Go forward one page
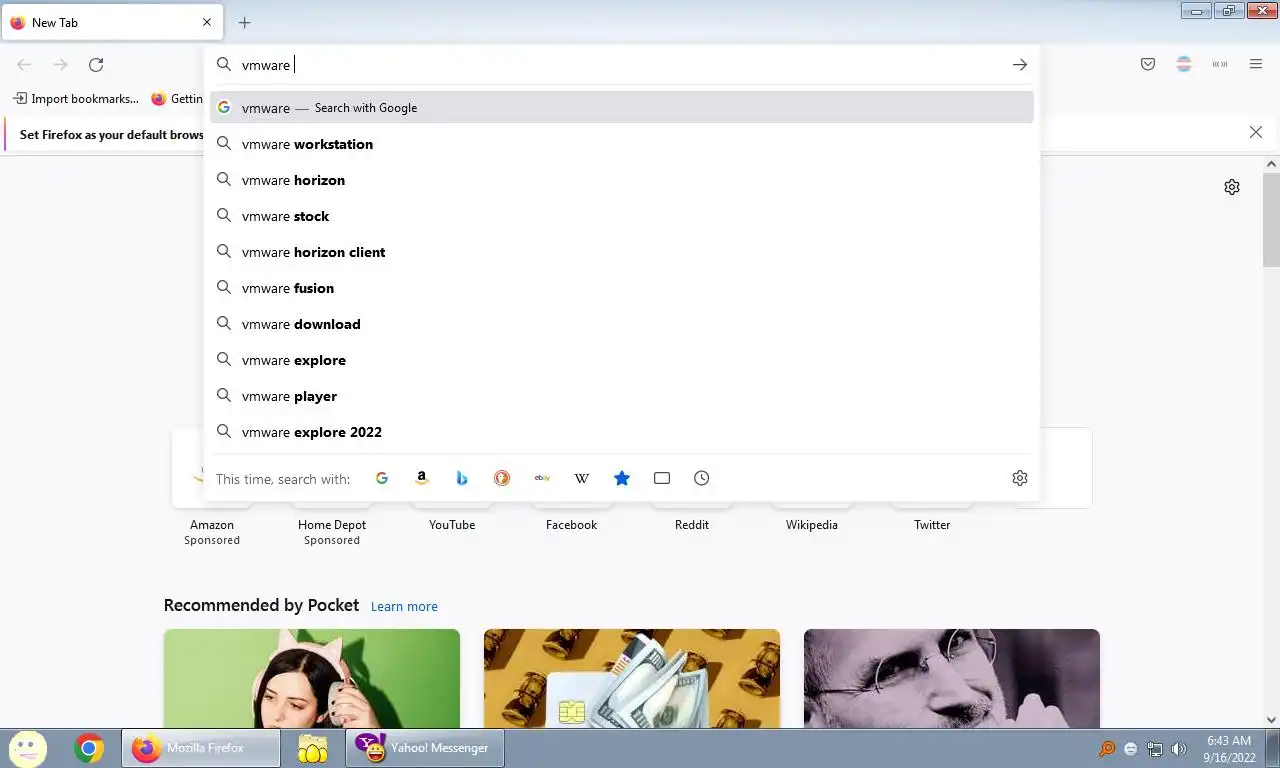 coord(60,64)
